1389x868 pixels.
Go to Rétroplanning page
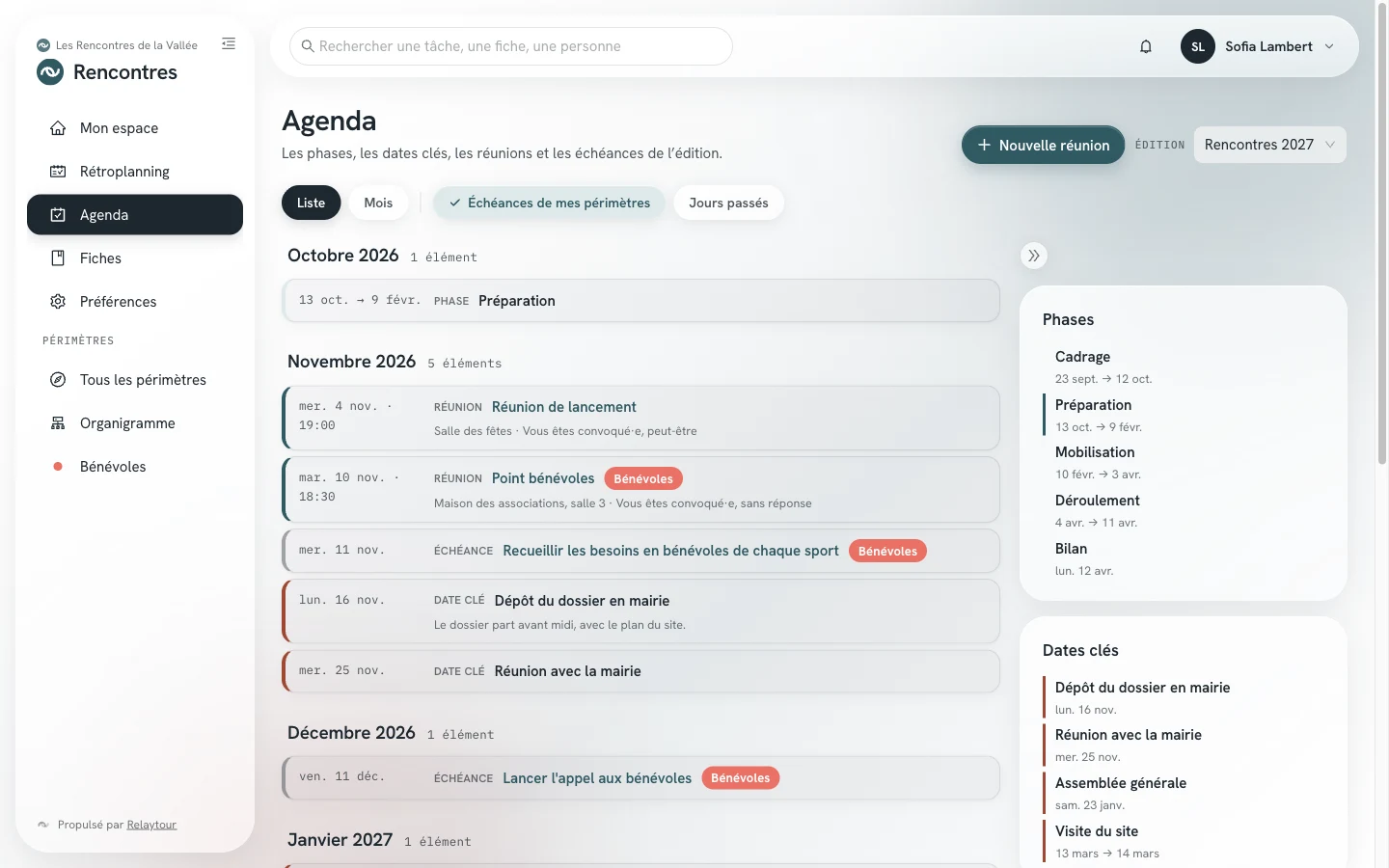(x=135, y=172)
